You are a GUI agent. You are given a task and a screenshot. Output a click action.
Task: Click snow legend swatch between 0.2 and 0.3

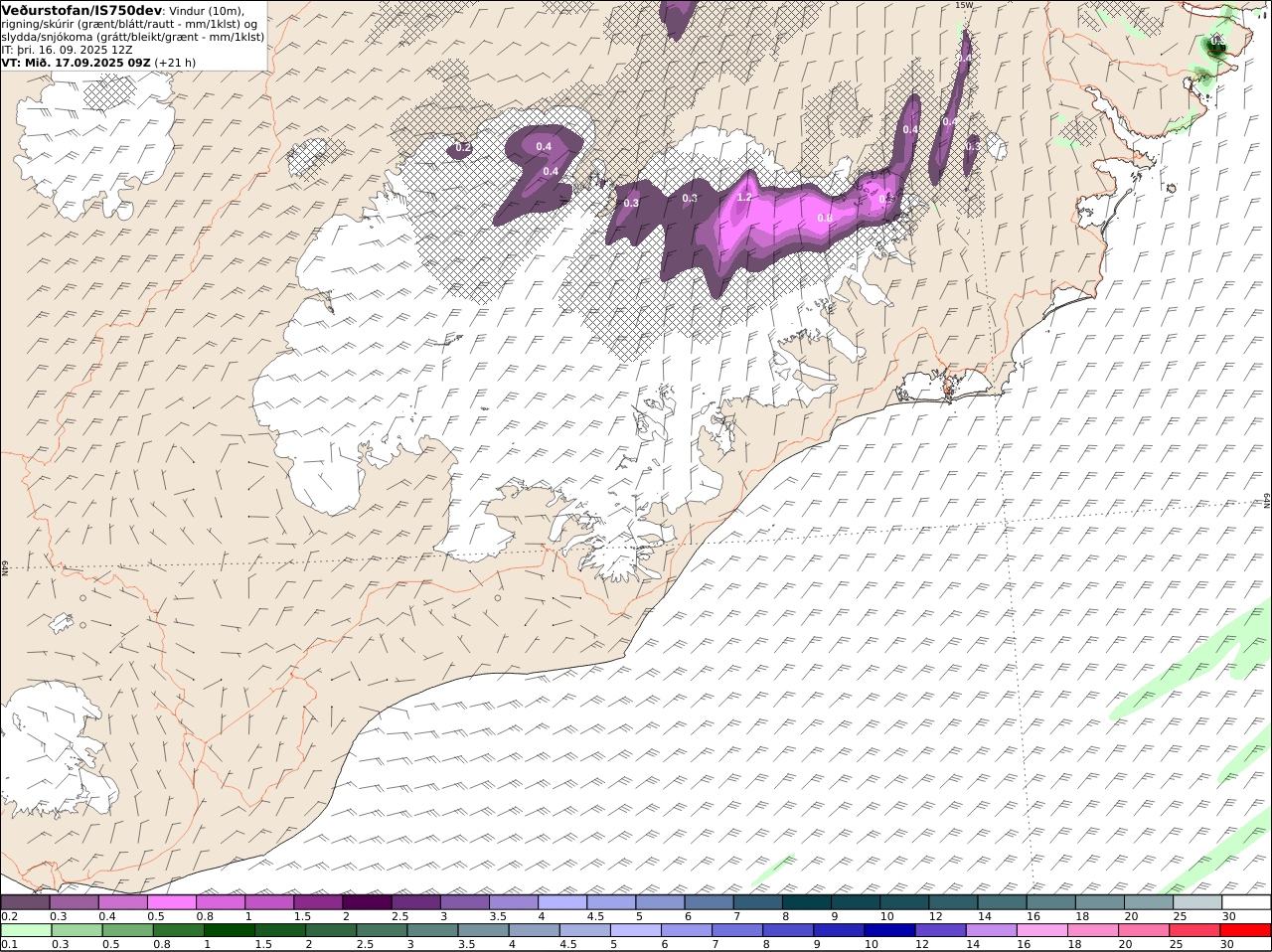tap(26, 902)
